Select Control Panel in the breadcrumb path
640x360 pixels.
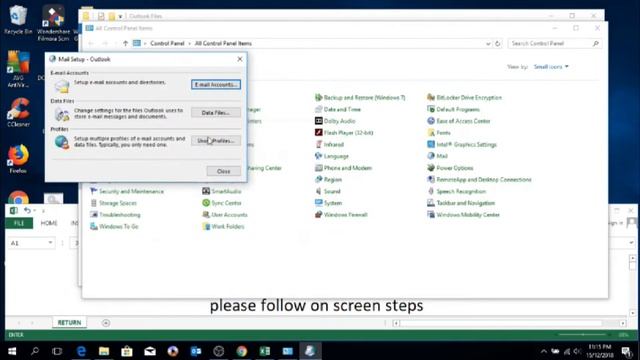click(x=167, y=43)
